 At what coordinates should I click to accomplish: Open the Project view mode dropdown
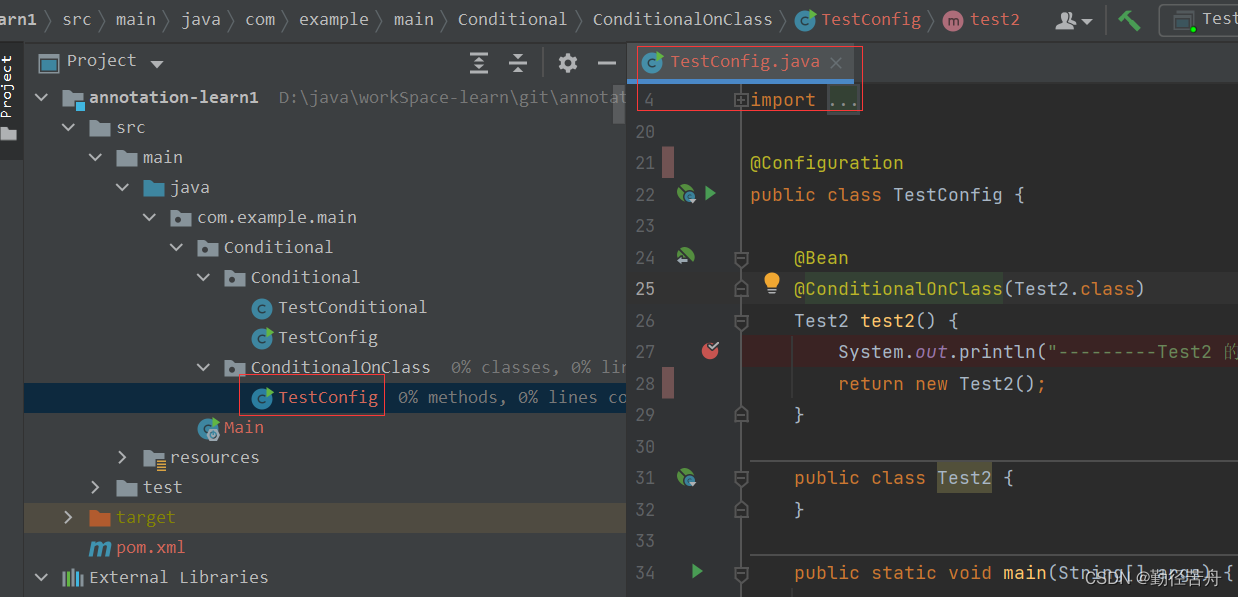pyautogui.click(x=157, y=62)
